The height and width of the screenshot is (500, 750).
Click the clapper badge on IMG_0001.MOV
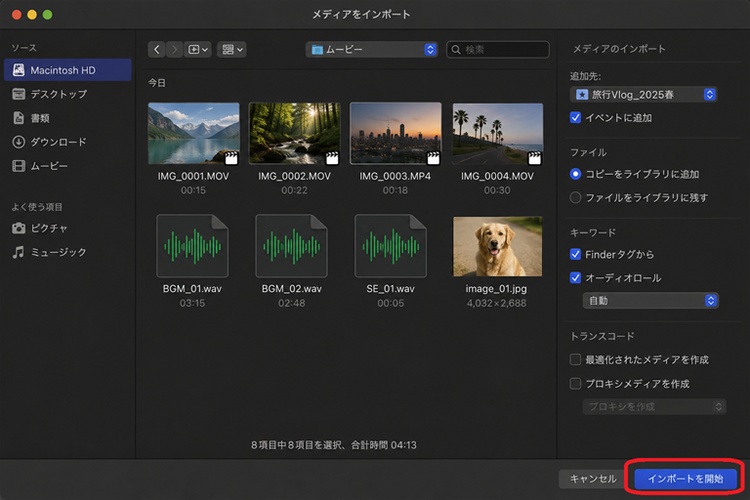click(x=231, y=157)
